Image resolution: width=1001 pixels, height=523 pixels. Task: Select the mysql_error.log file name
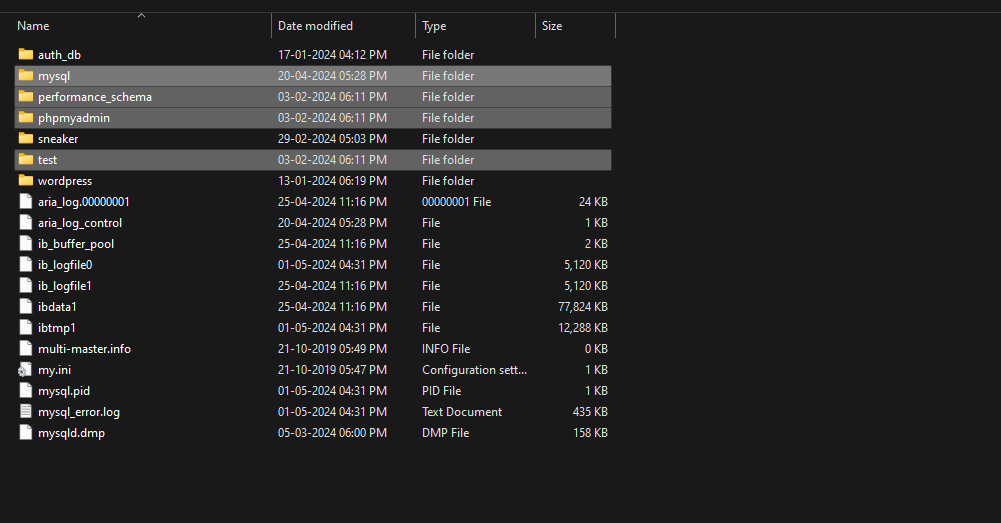pyautogui.click(x=79, y=413)
